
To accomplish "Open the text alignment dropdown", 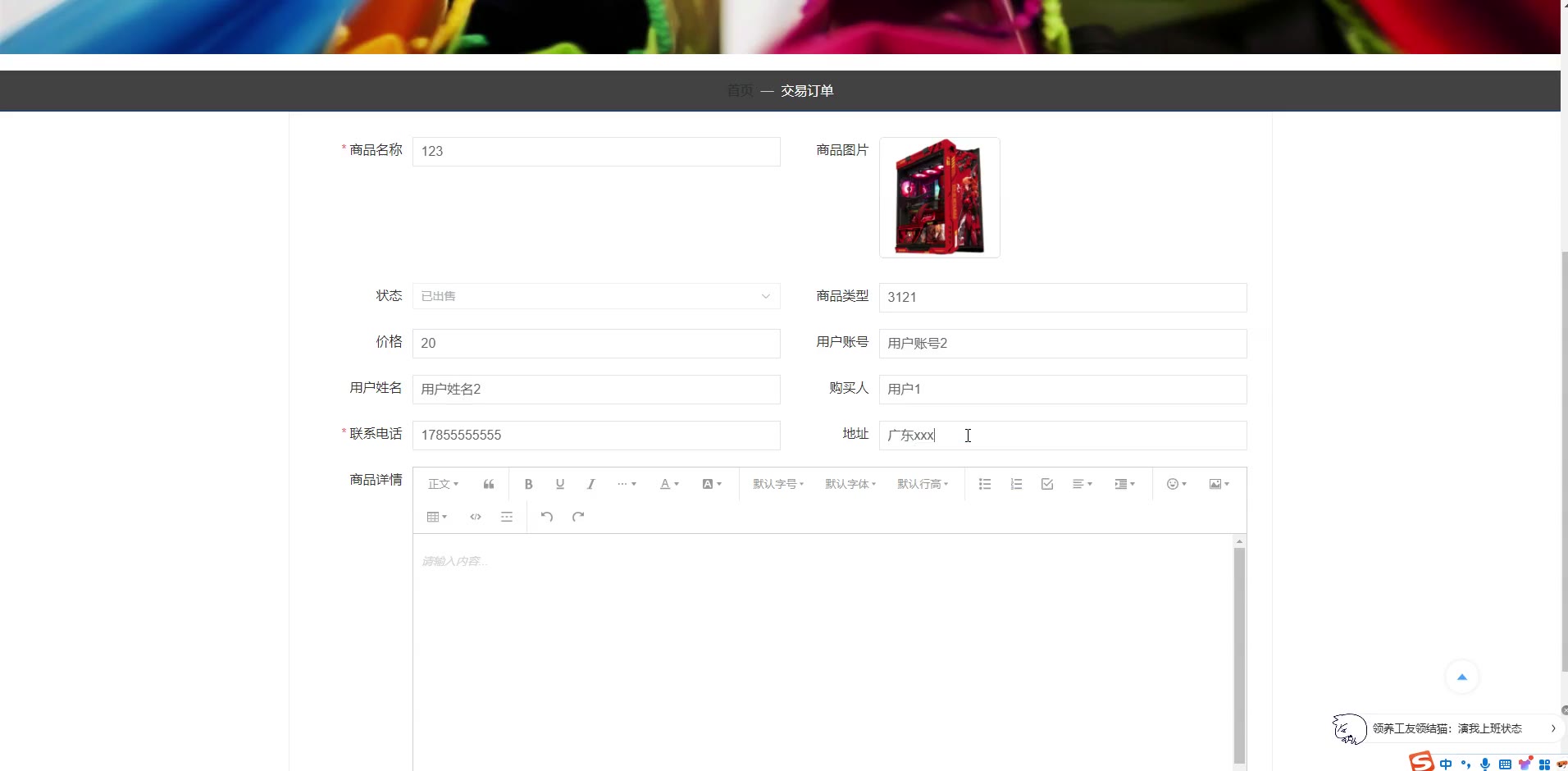I will pyautogui.click(x=1083, y=484).
